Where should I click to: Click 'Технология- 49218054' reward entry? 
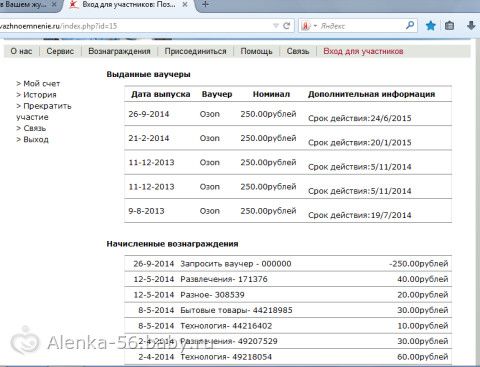pos(226,357)
